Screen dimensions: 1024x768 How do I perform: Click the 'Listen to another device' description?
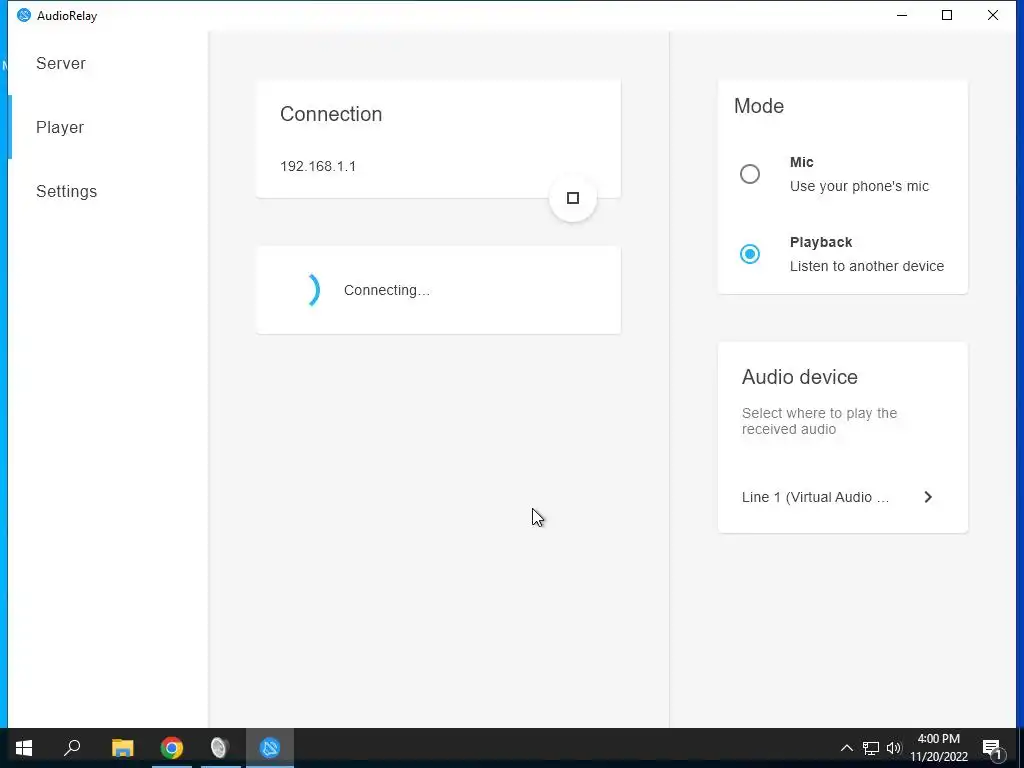click(x=867, y=266)
